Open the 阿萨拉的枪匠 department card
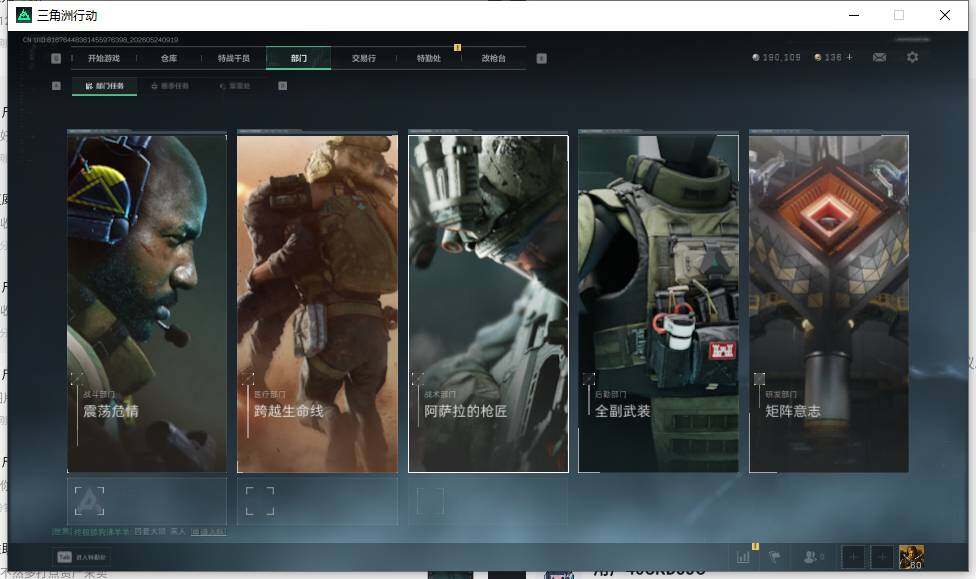This screenshot has width=976, height=579. [x=488, y=304]
